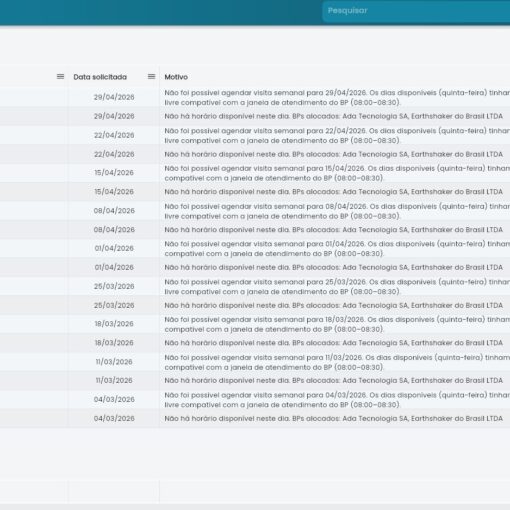Select motivo 'visita semanal para 18/03/2026'

point(337,324)
